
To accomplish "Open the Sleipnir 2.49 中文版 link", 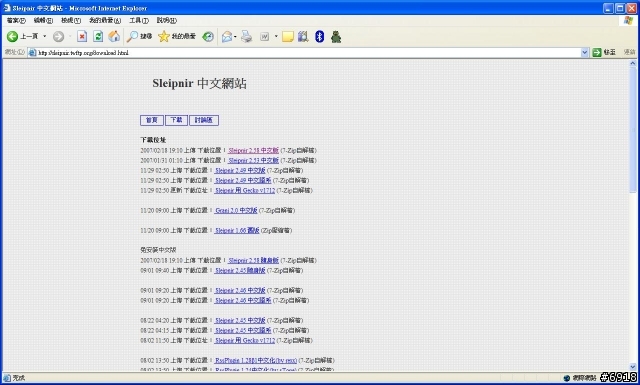I will [240, 170].
